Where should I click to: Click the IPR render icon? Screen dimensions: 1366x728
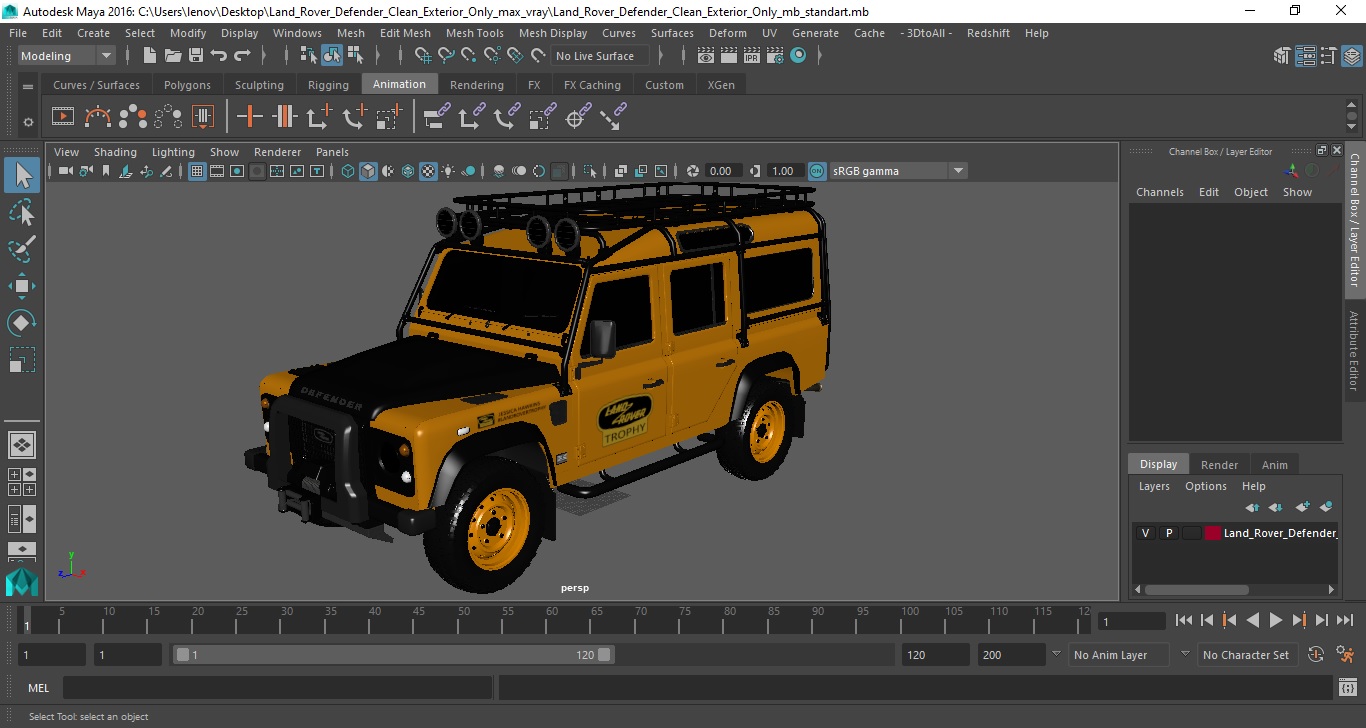[753, 56]
